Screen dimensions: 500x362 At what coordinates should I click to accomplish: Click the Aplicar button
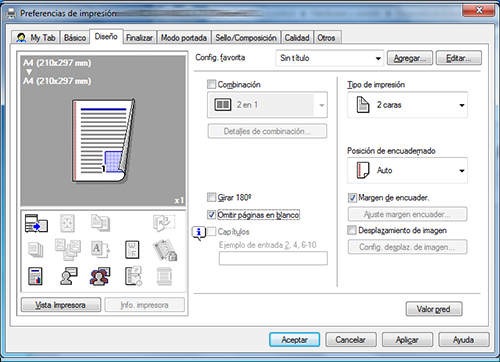[x=407, y=340]
